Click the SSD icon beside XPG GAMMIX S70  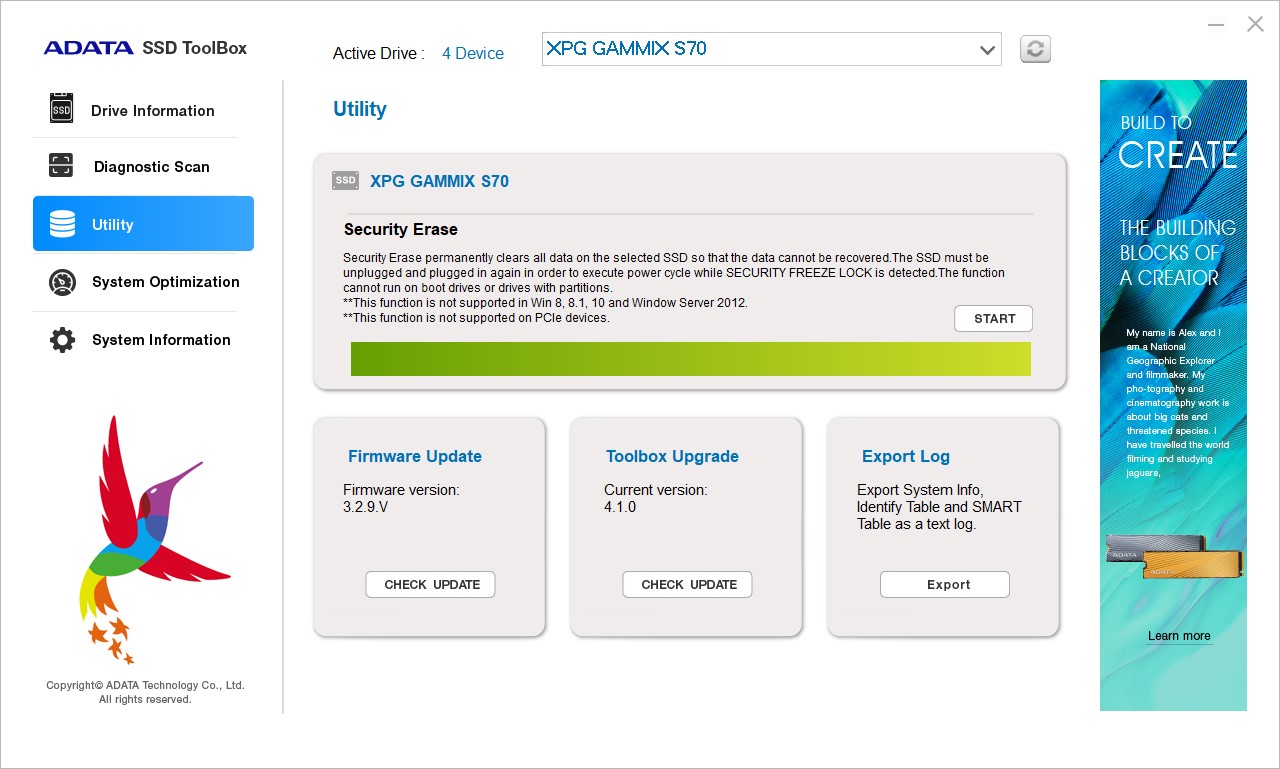[x=345, y=181]
